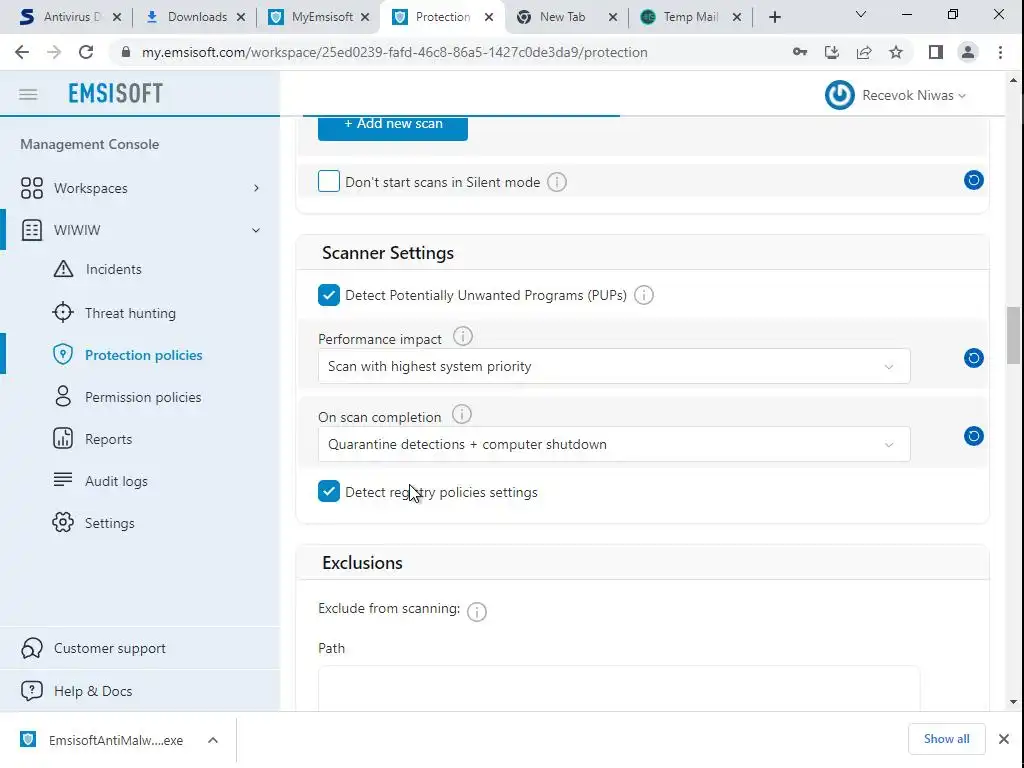Screen dimensions: 1024x768
Task: Open the Audit logs menu item
Action: coord(116,481)
